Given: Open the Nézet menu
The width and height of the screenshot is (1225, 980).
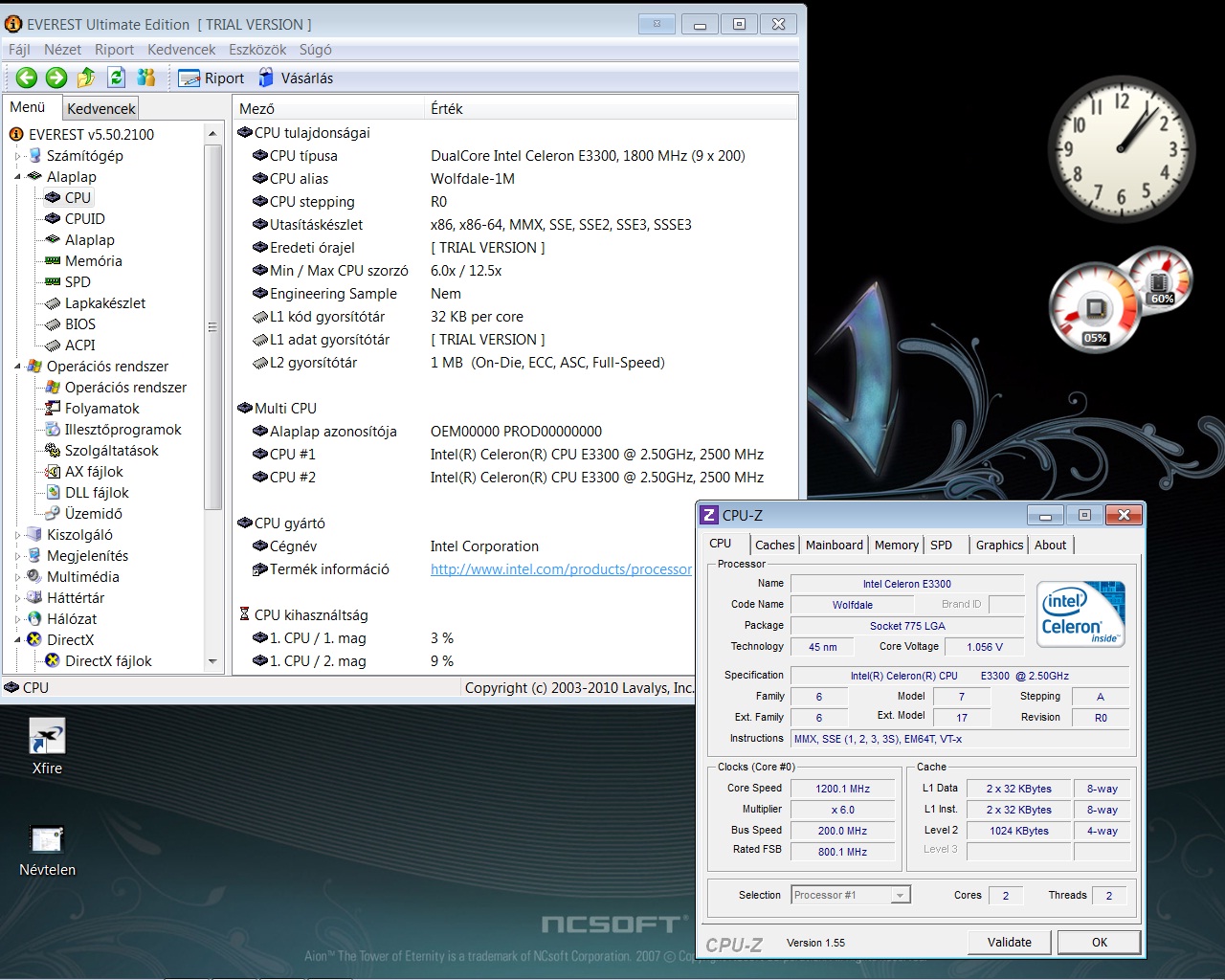Looking at the screenshot, I should click(x=62, y=50).
